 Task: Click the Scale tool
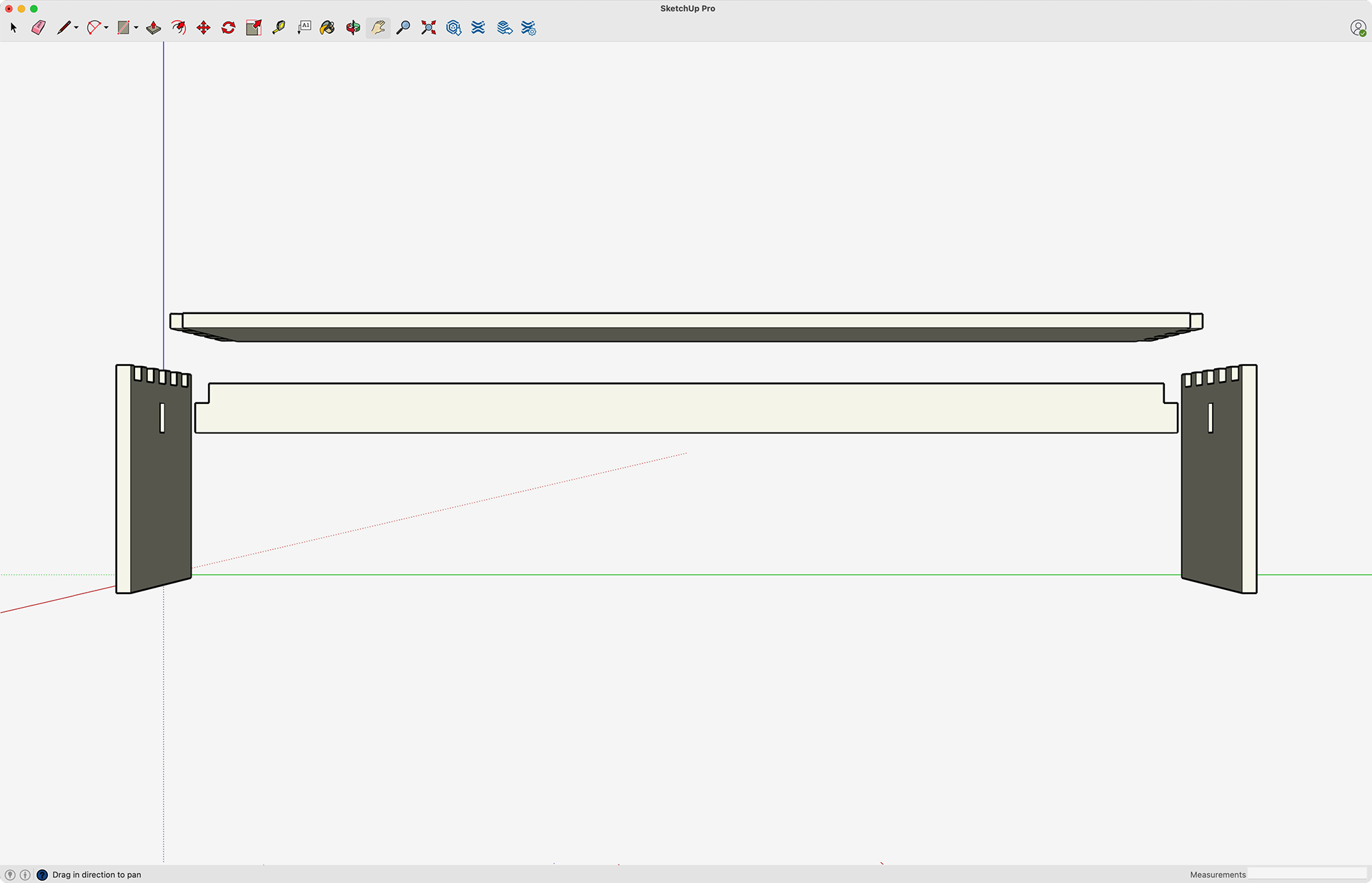[x=254, y=28]
